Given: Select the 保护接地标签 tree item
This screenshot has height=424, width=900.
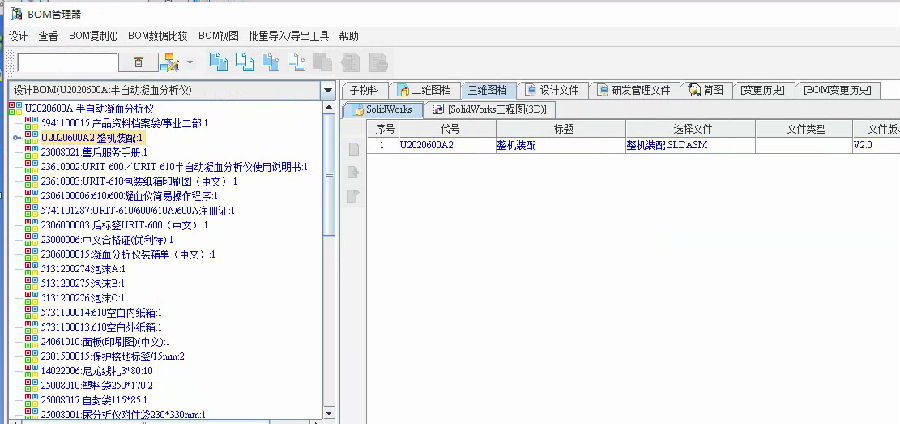Looking at the screenshot, I should 112,356.
